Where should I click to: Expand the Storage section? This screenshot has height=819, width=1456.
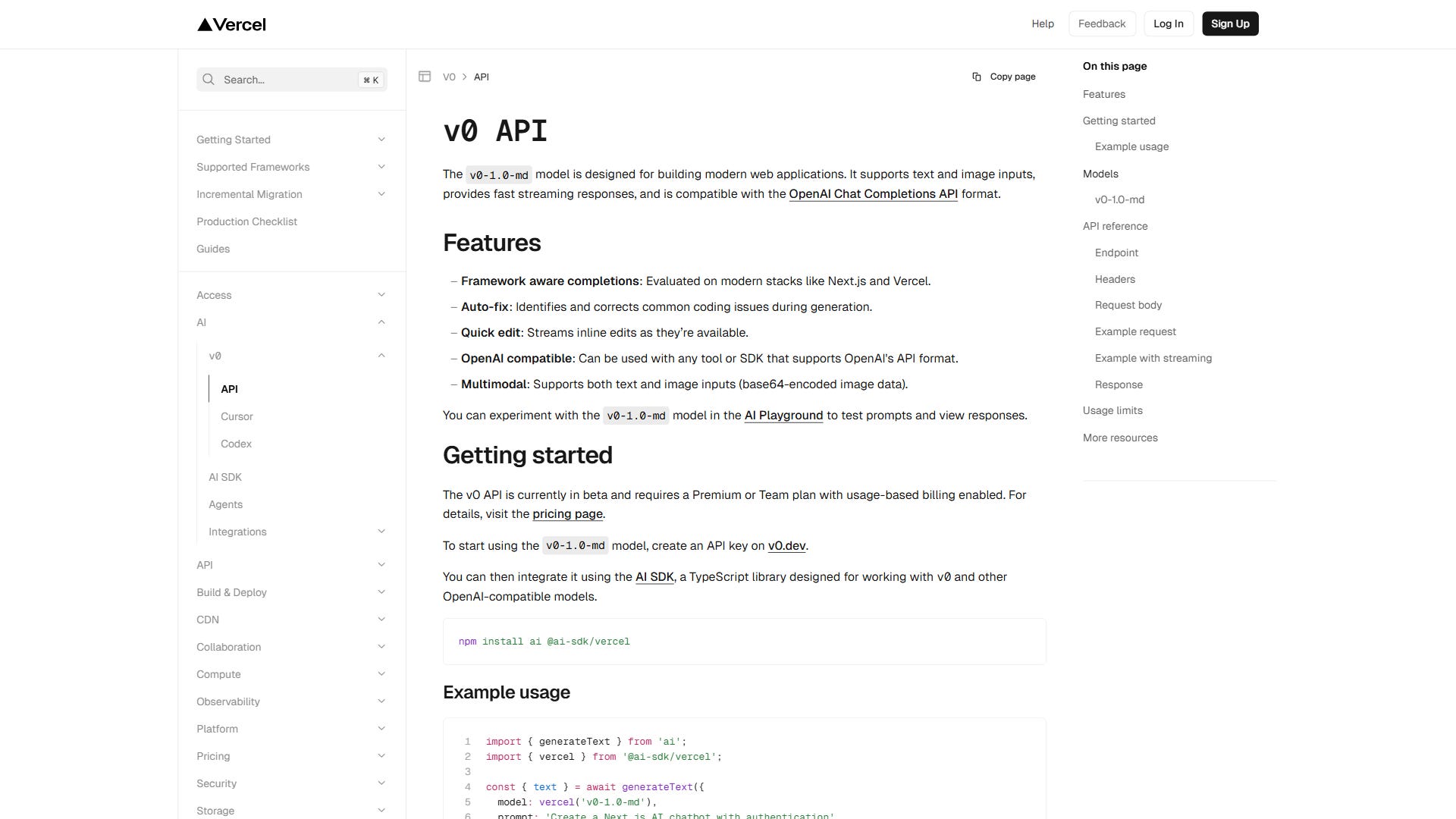(292, 811)
